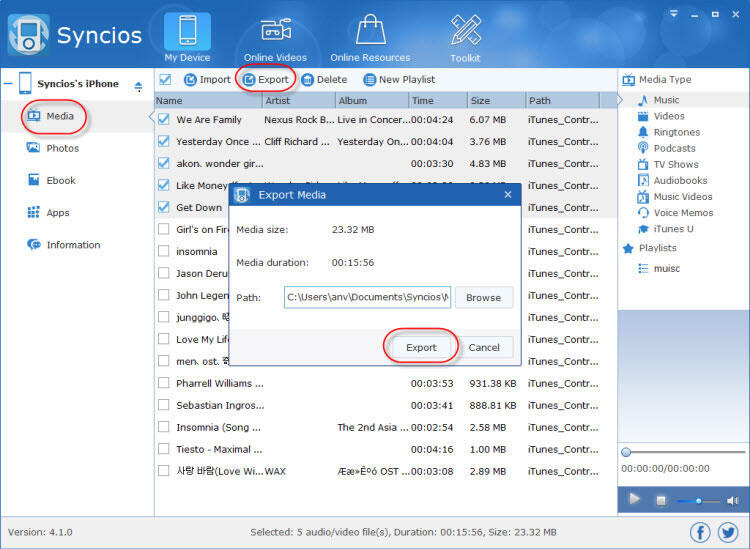Sort the list by Path column
The width and height of the screenshot is (750, 549).
click(x=562, y=100)
